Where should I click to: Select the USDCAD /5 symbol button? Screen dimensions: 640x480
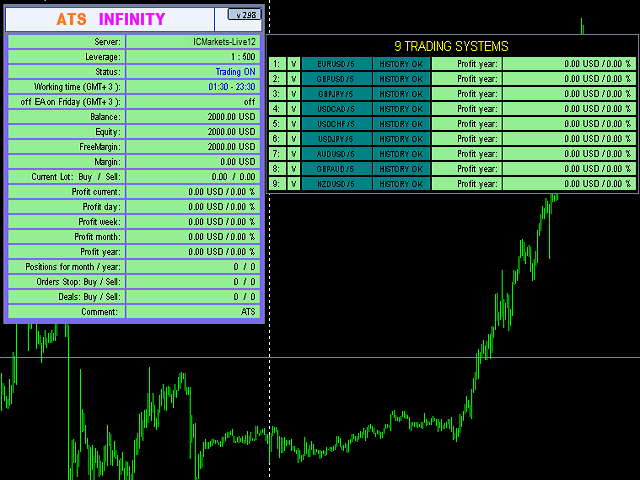336,109
